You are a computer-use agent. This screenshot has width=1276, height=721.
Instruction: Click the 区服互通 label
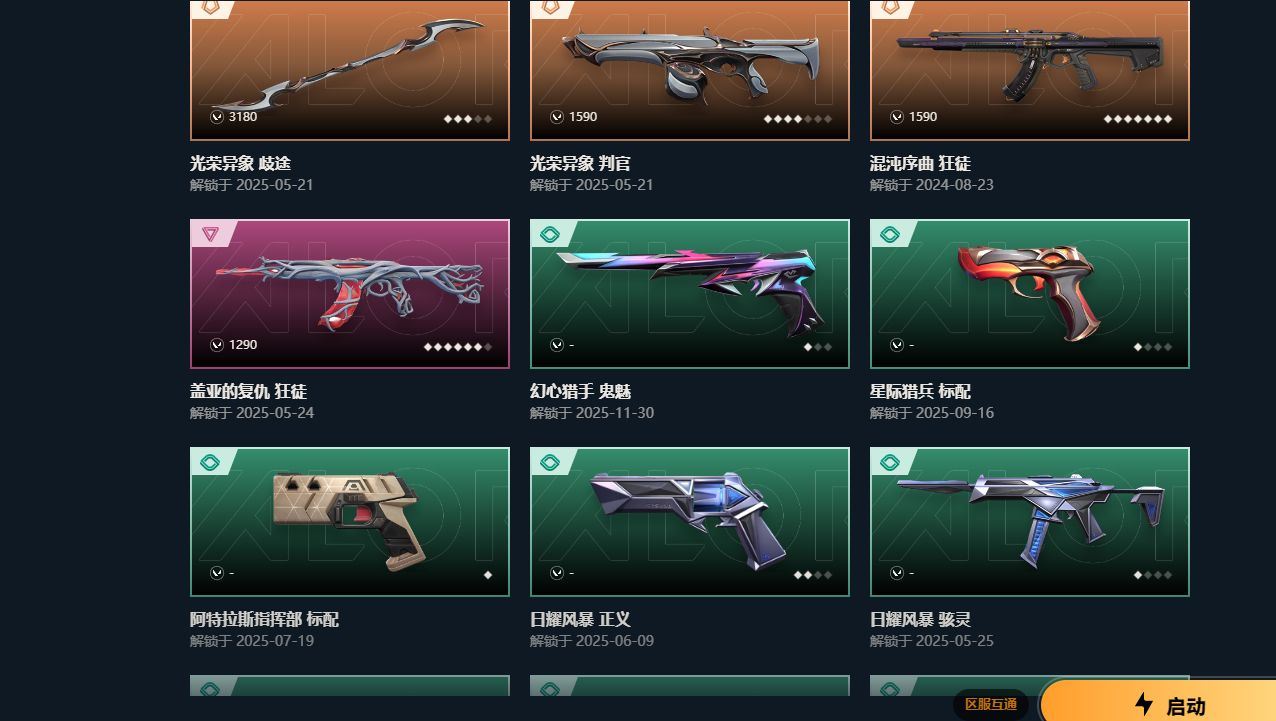coord(991,704)
